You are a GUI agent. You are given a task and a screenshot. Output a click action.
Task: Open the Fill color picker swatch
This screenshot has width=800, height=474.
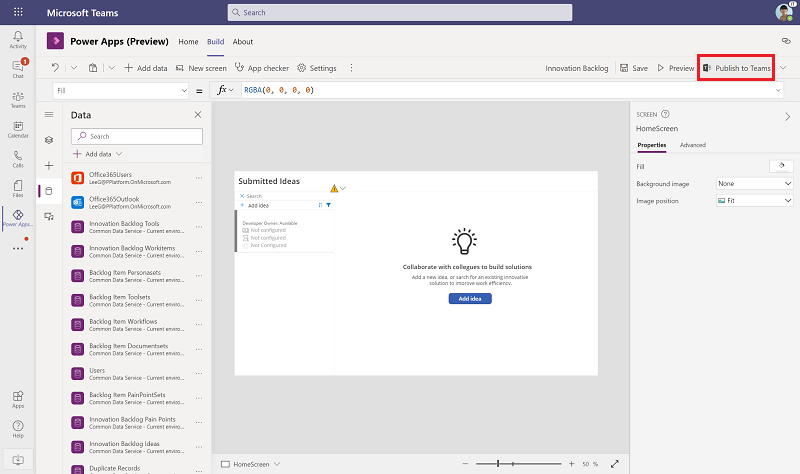point(781,166)
